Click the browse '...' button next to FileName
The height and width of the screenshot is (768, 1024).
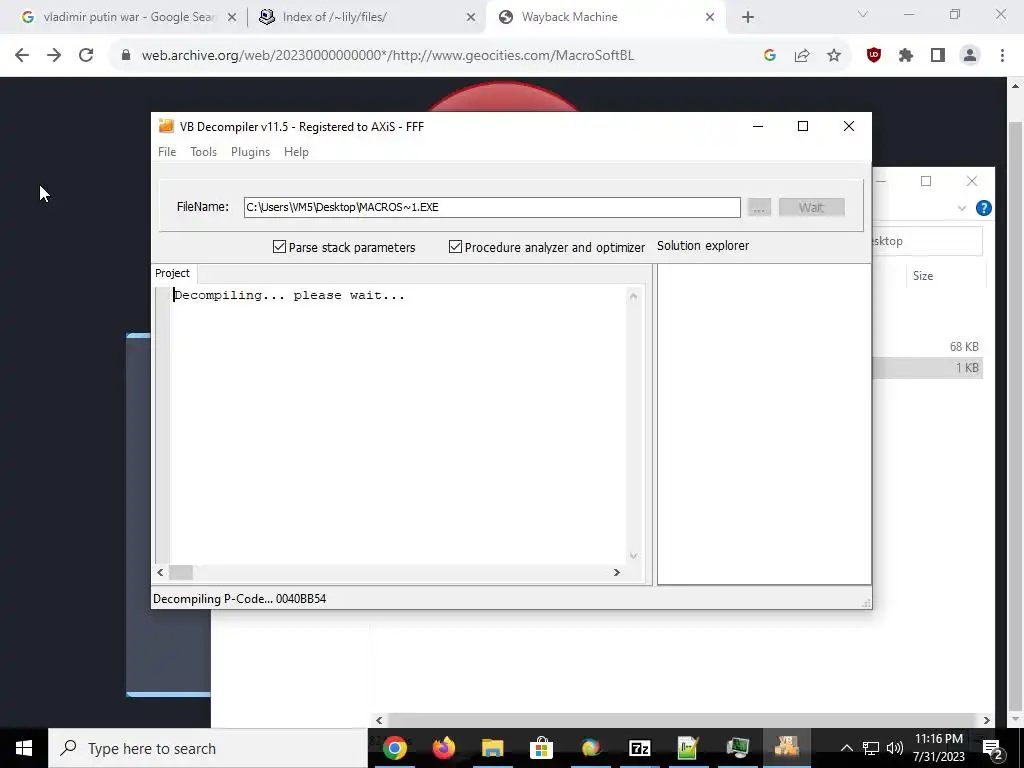click(x=759, y=208)
